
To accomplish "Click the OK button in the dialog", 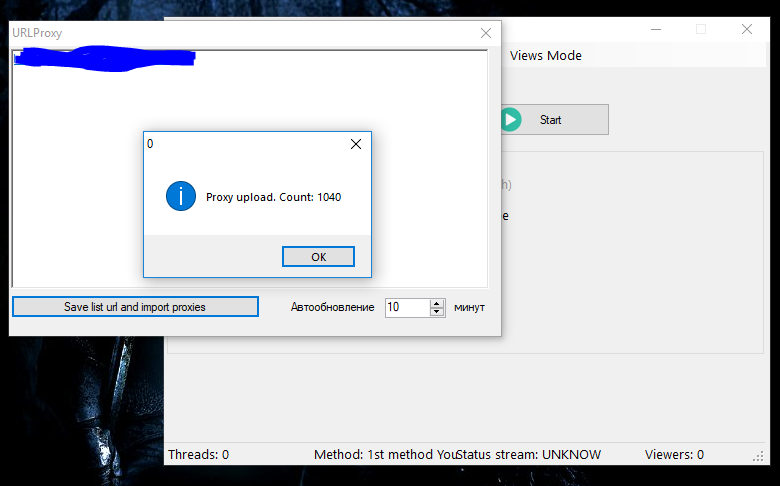I will point(318,257).
